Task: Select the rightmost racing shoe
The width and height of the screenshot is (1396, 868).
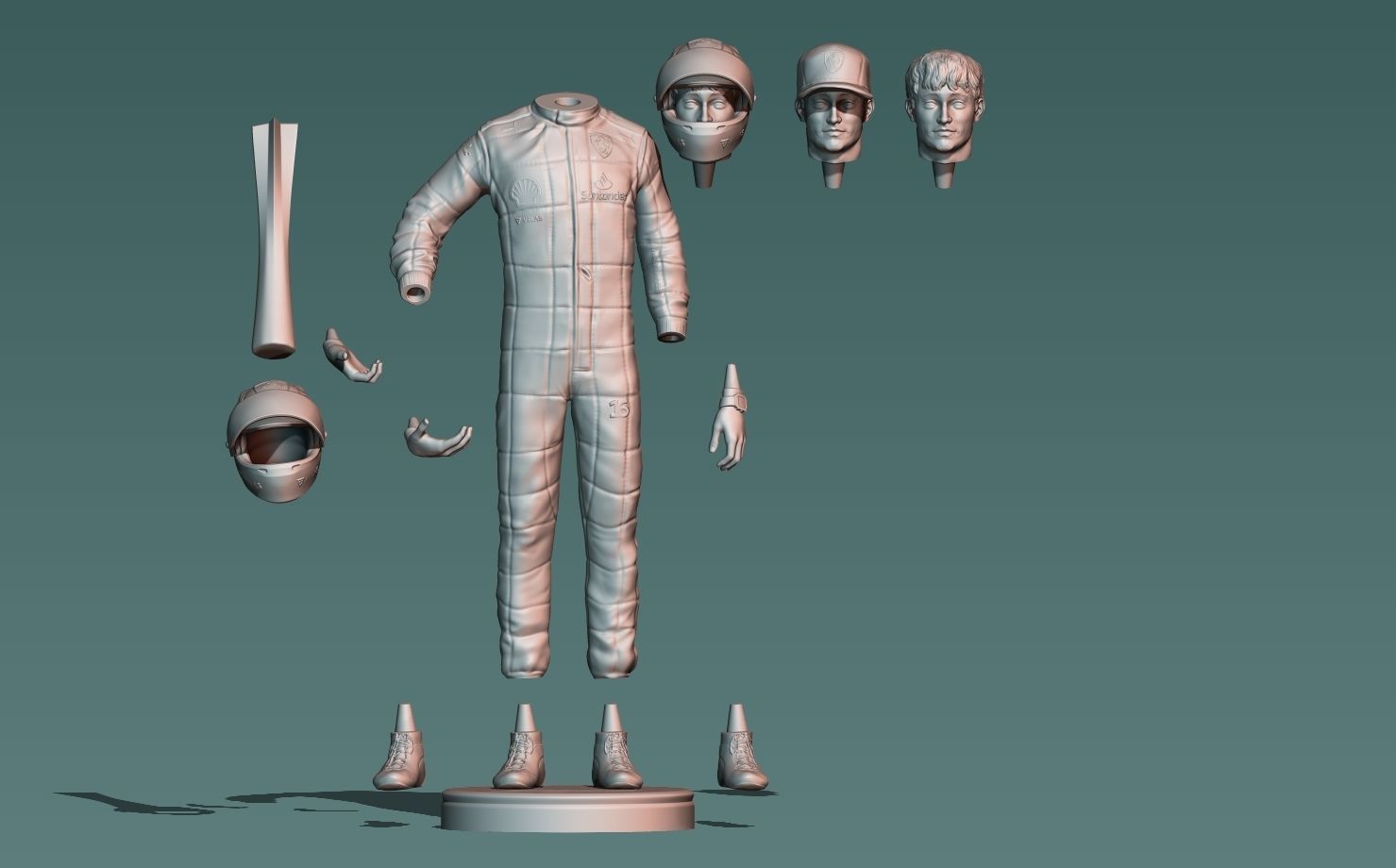Action: 742,747
